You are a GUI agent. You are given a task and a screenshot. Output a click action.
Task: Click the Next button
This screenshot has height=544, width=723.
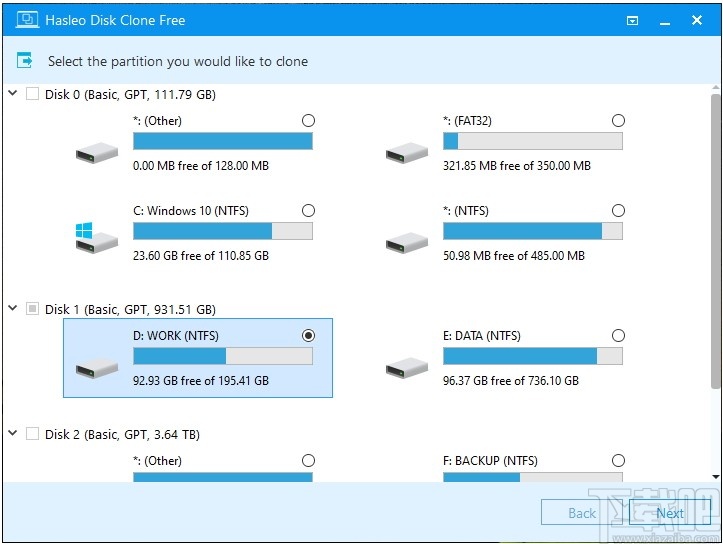pos(669,513)
